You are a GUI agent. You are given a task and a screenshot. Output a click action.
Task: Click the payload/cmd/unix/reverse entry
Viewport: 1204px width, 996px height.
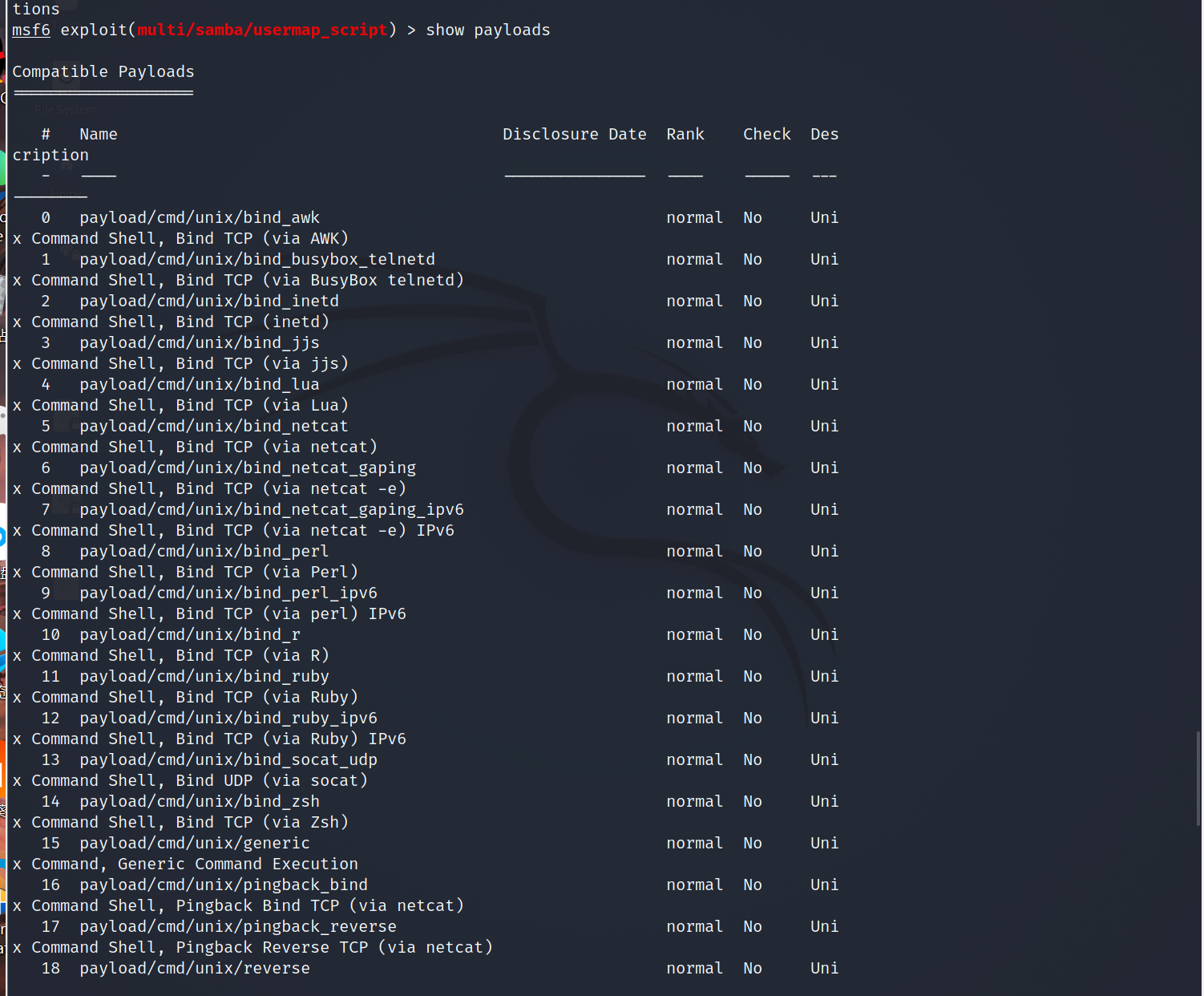pos(195,968)
